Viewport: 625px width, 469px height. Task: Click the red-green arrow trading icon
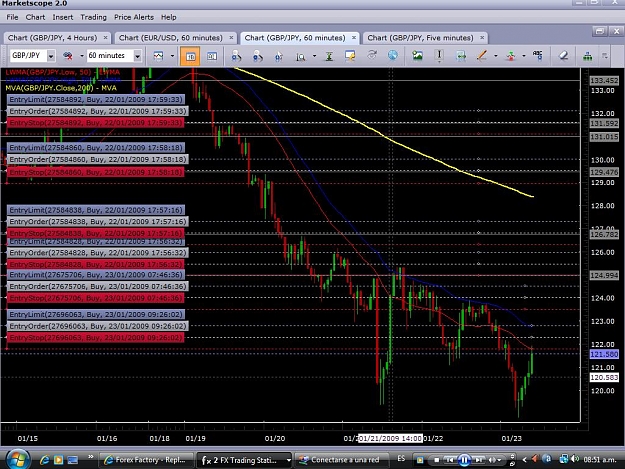pos(511,56)
